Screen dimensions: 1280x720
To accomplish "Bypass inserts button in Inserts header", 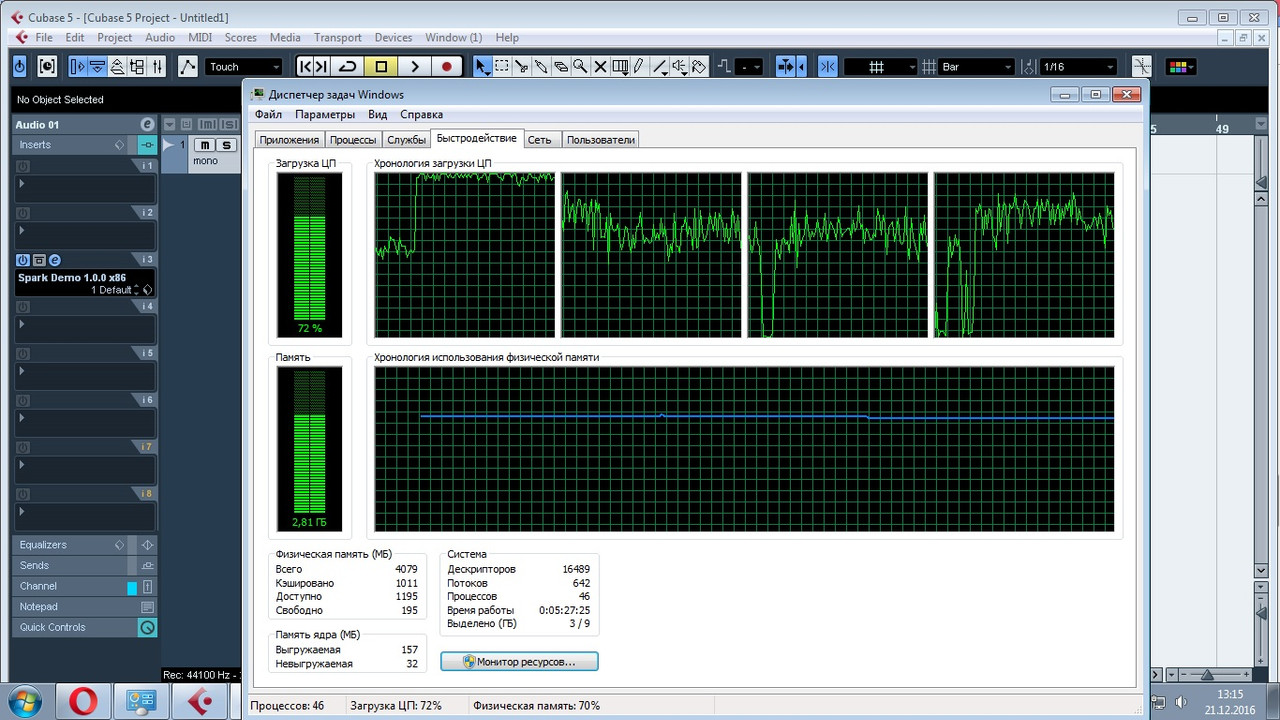I will [147, 145].
